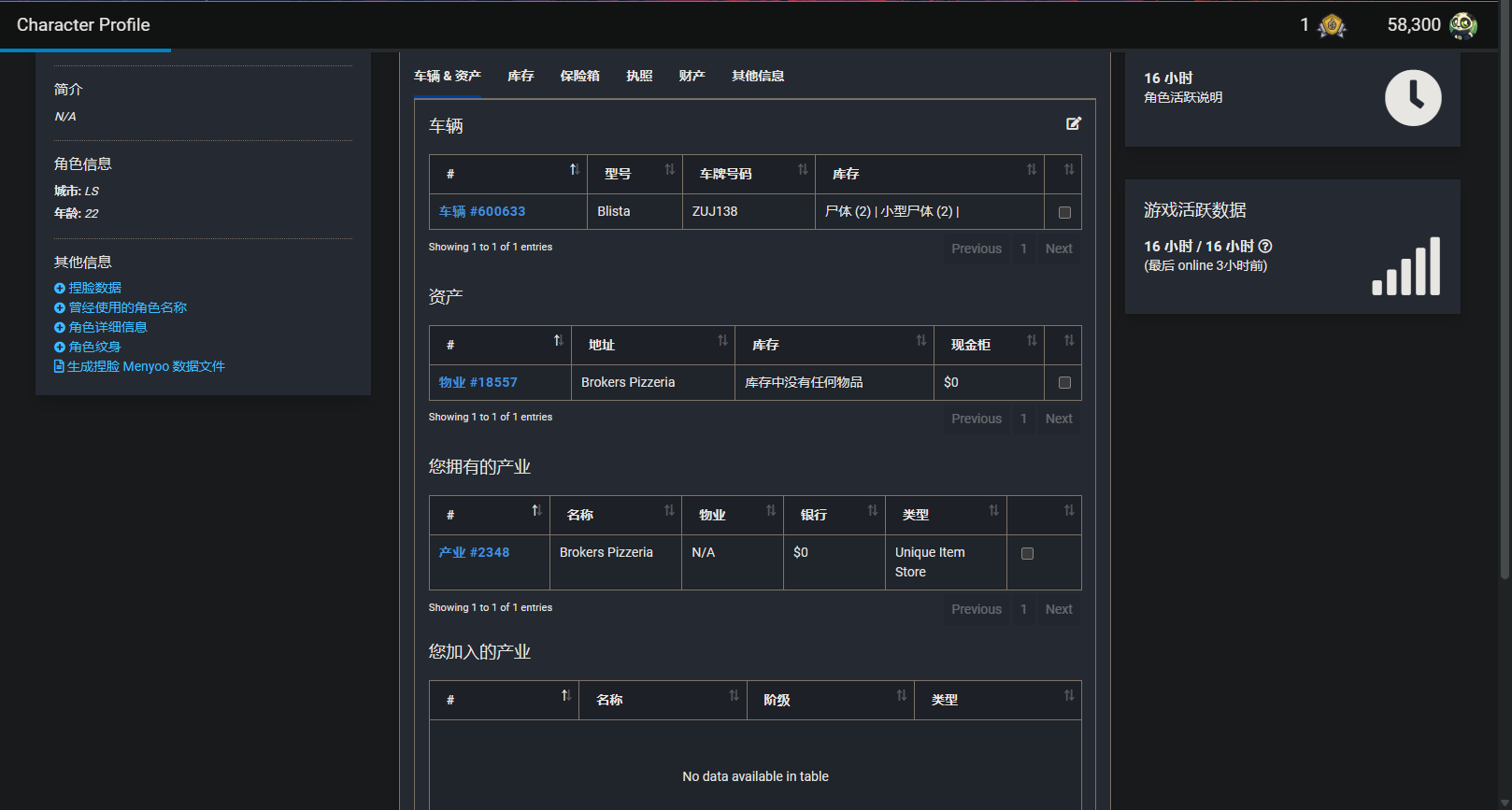1512x810 pixels.
Task: Sort owned business table by 物业 arrow
Action: pos(771,510)
